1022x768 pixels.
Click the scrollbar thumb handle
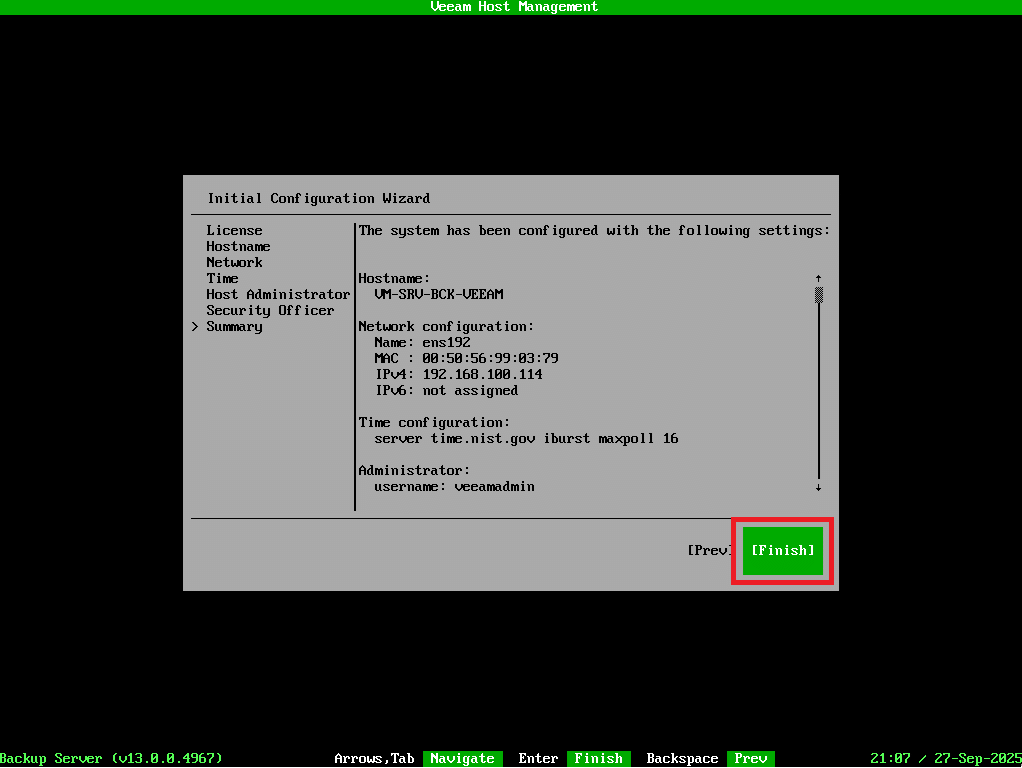pyautogui.click(x=818, y=295)
